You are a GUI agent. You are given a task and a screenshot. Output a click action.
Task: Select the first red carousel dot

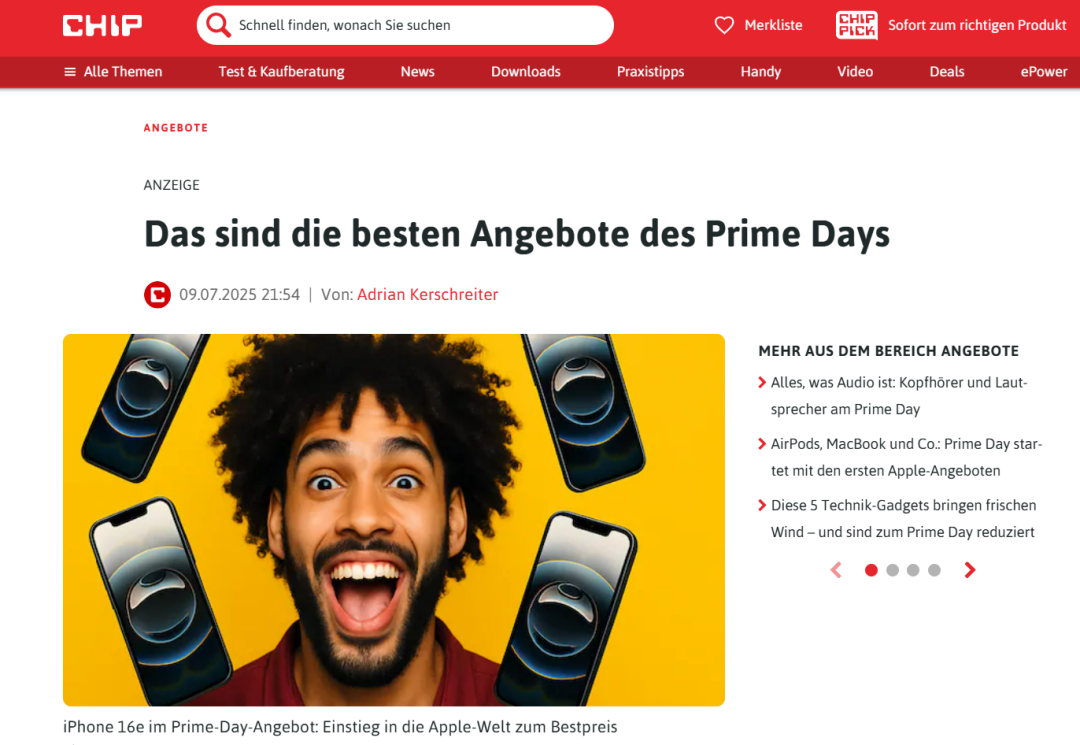(871, 570)
